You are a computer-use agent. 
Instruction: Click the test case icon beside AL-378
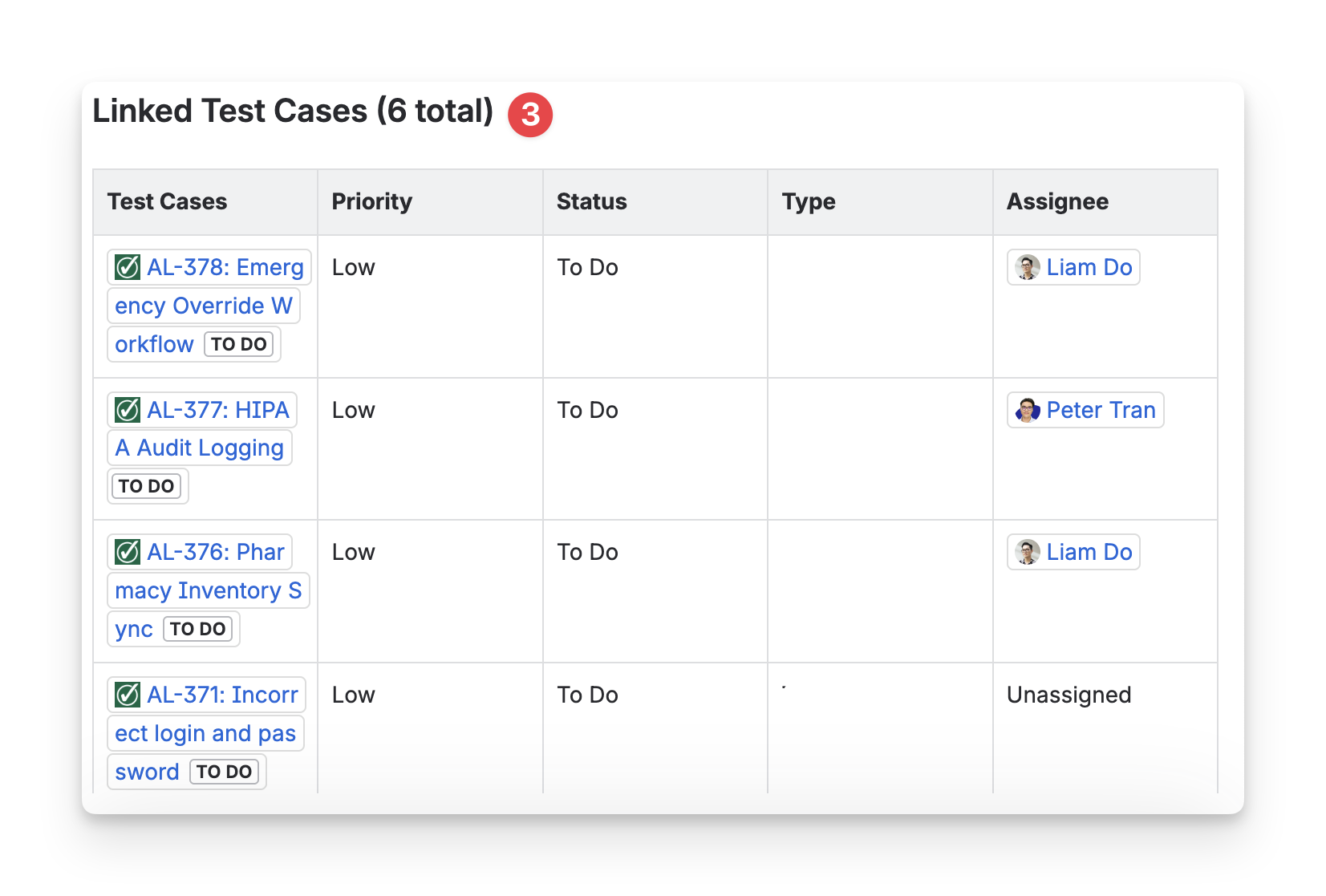(128, 267)
